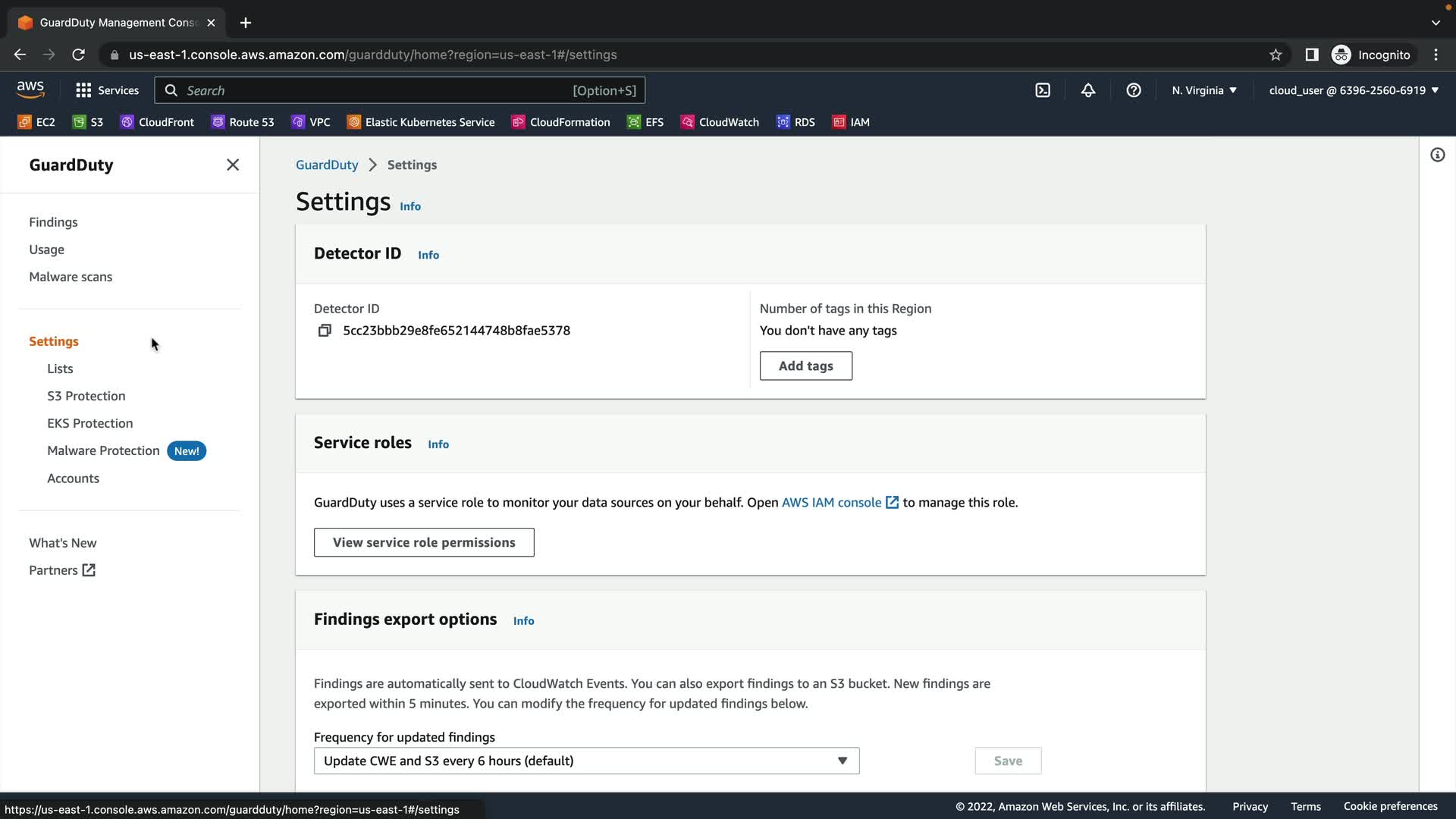This screenshot has width=1456, height=819.
Task: Click the Add tags button
Action: pyautogui.click(x=805, y=366)
